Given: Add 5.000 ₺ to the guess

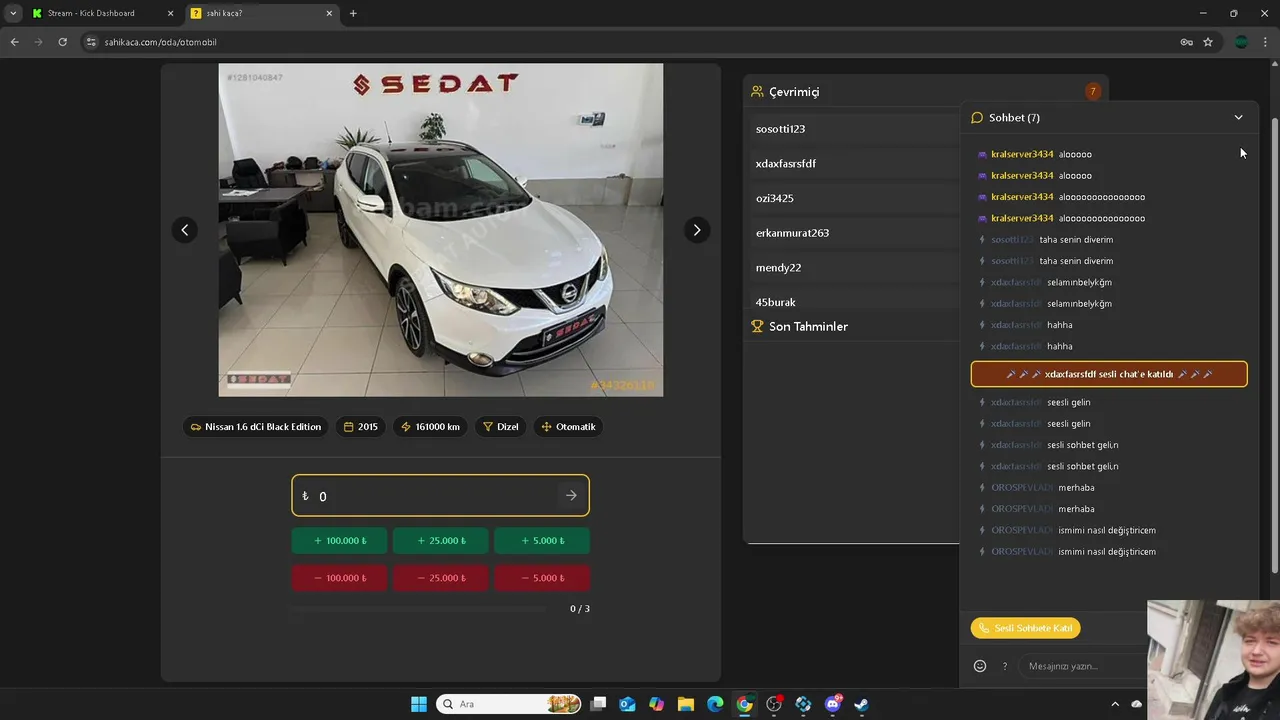Looking at the screenshot, I should (x=542, y=541).
